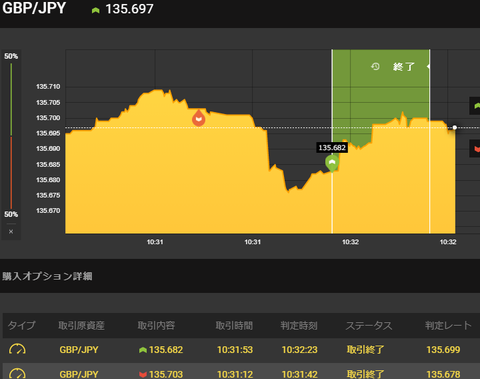Click the green buy marker at 135.682
The height and width of the screenshot is (379, 480).
point(332,163)
